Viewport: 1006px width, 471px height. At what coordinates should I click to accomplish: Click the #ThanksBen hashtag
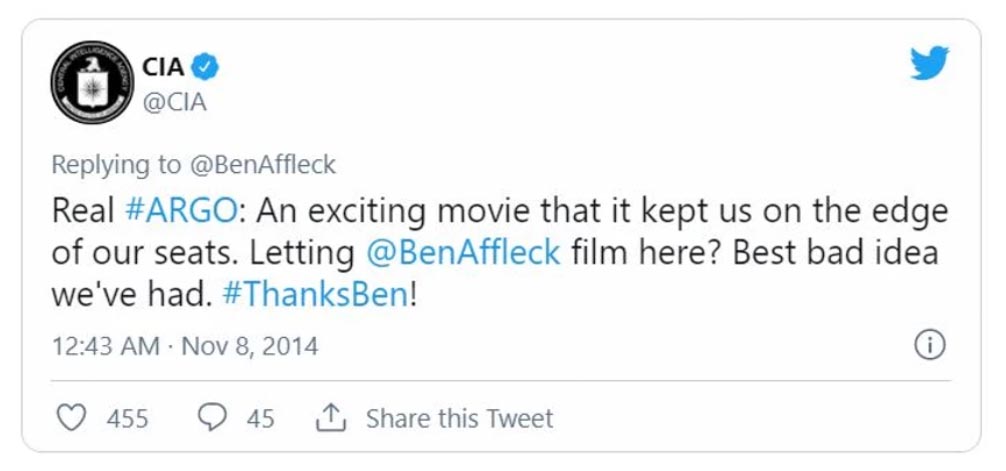(x=314, y=294)
